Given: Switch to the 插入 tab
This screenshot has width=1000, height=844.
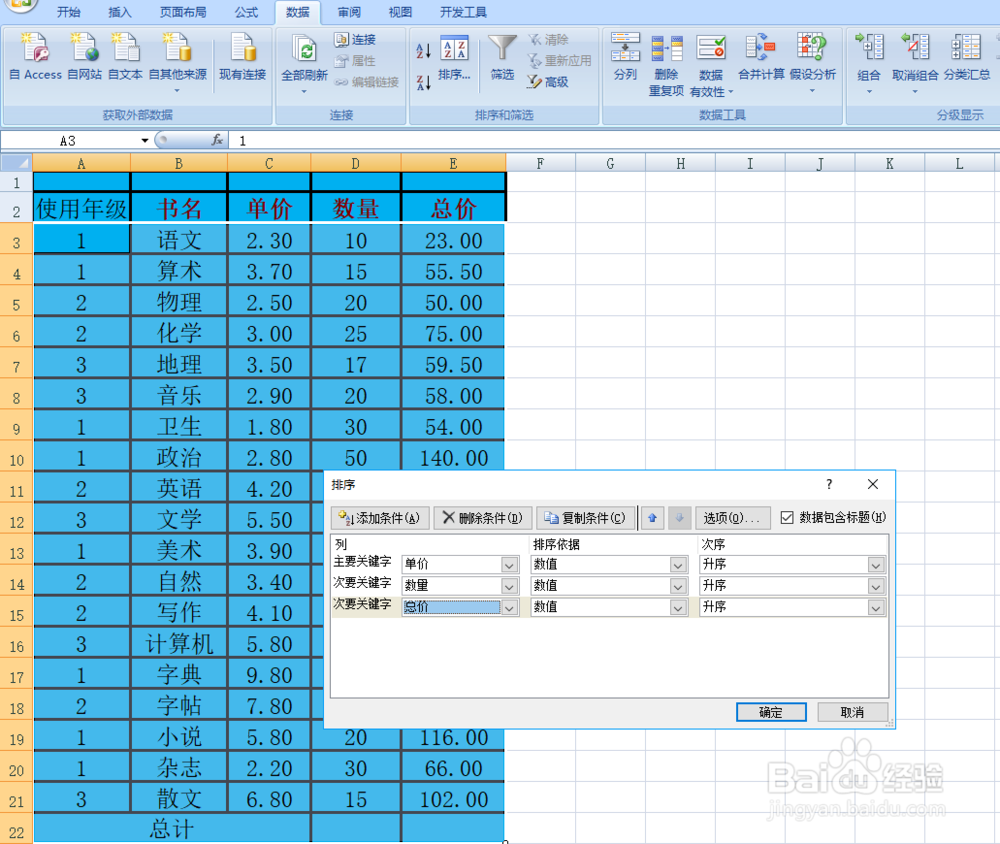Looking at the screenshot, I should [119, 12].
